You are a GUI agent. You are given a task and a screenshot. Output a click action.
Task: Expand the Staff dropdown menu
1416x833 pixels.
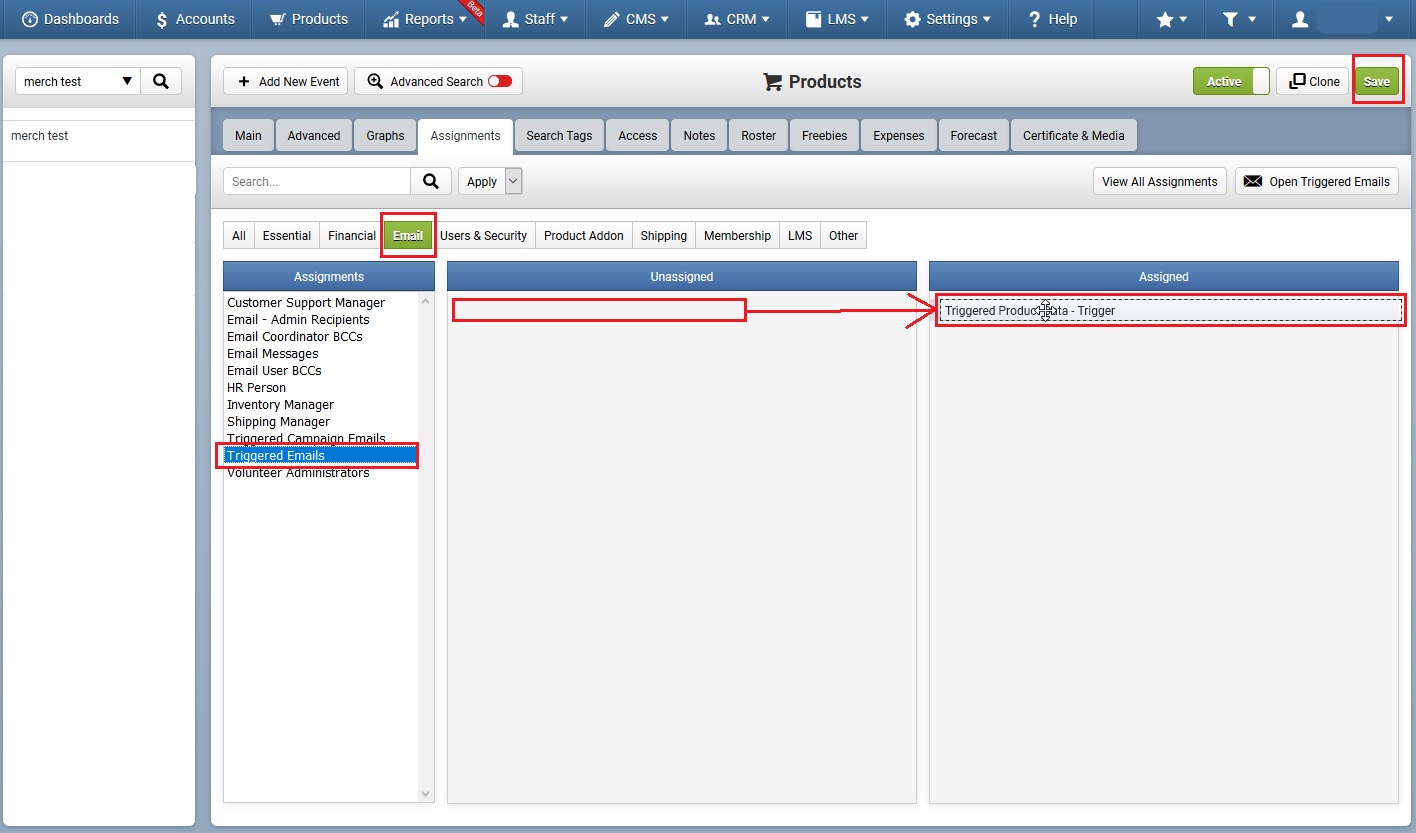[x=535, y=19]
